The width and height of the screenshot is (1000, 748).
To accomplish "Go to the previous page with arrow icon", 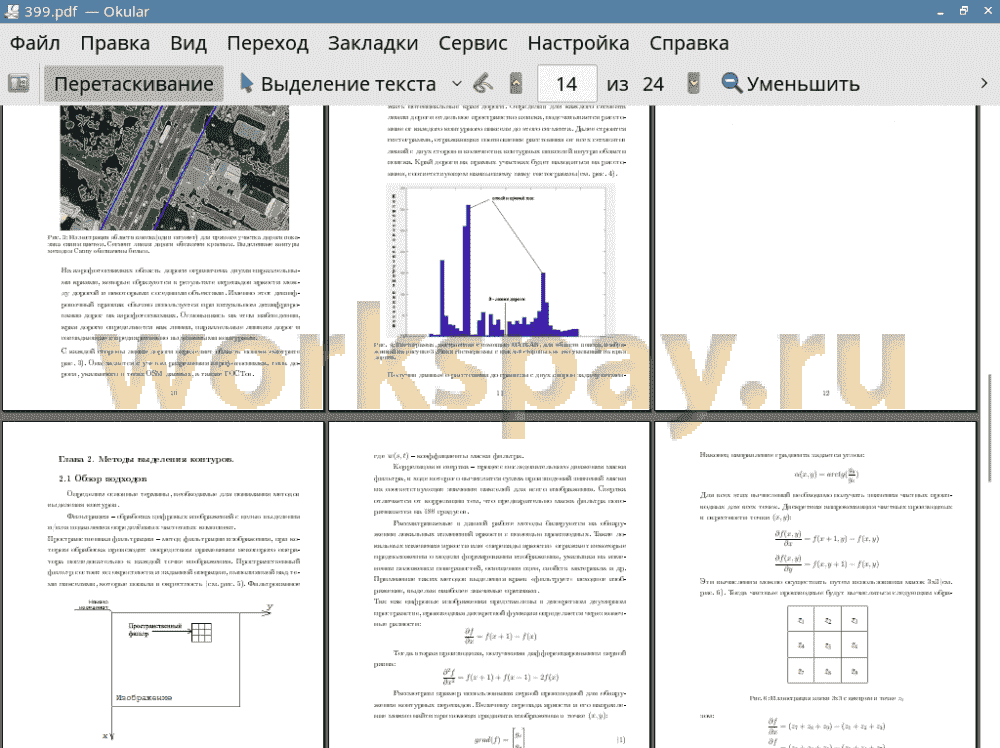I will (x=516, y=84).
